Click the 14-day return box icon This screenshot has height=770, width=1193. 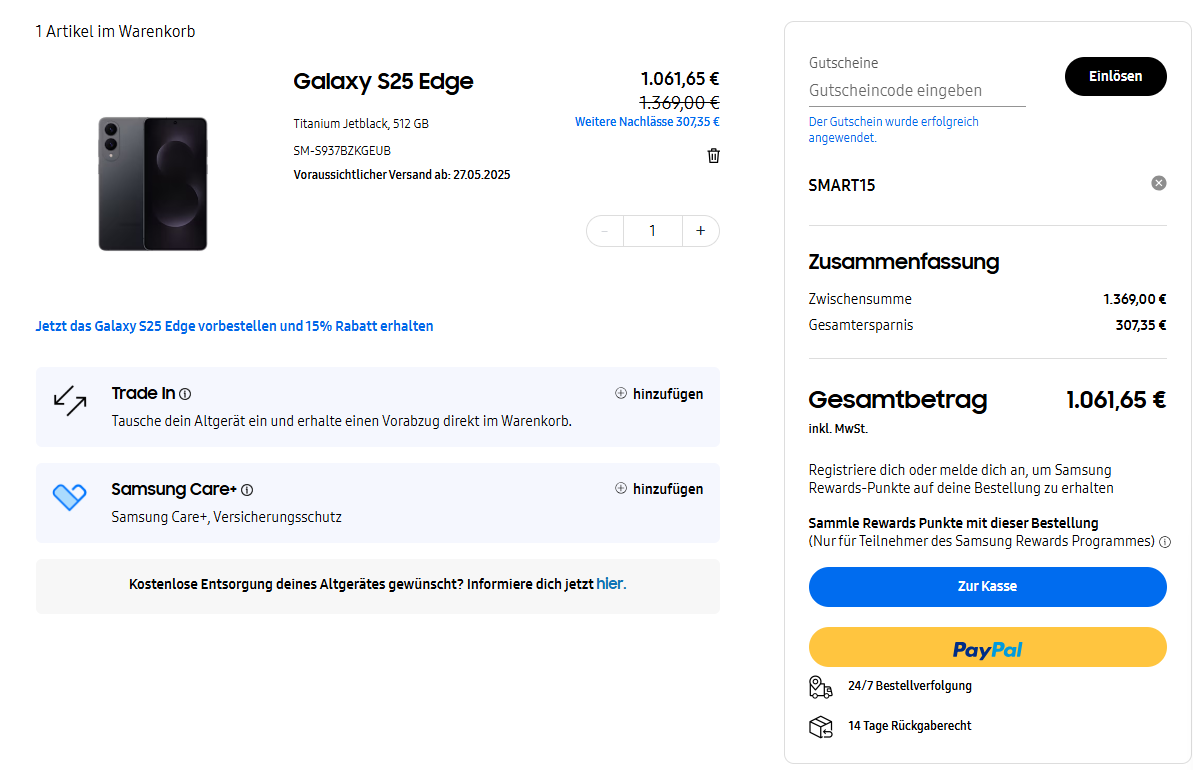tap(820, 726)
